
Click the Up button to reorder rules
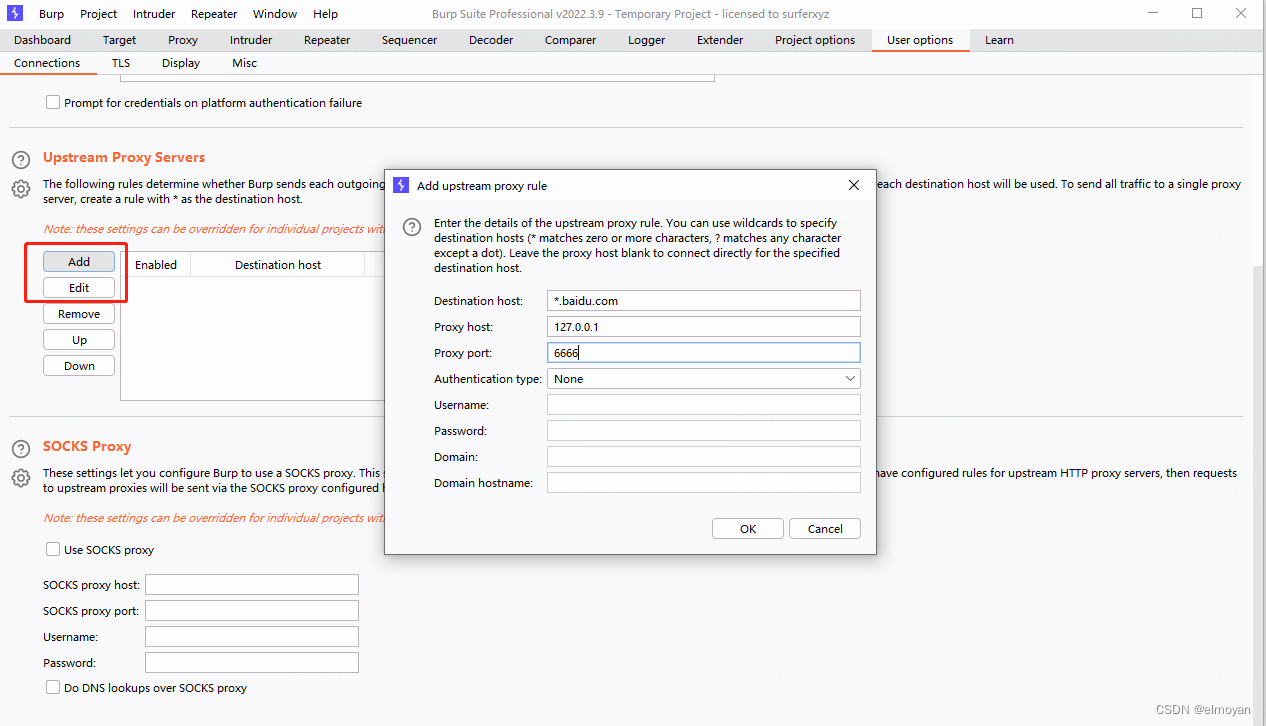click(79, 340)
